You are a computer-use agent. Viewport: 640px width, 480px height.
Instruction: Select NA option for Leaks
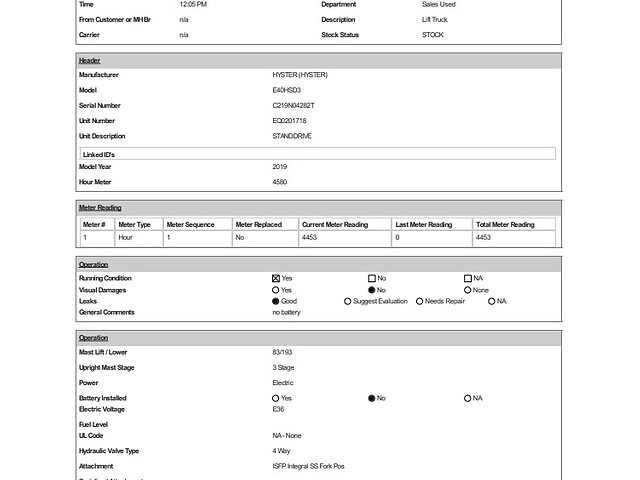pos(492,301)
